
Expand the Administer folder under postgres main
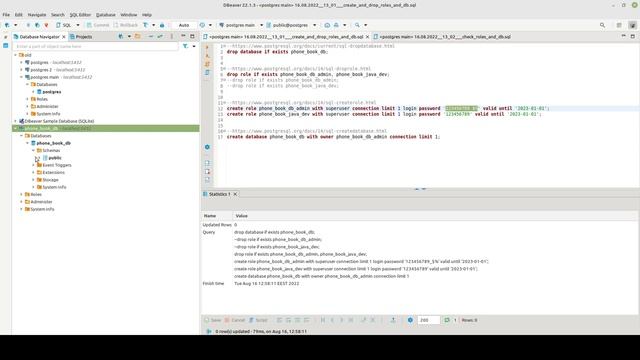[28, 107]
